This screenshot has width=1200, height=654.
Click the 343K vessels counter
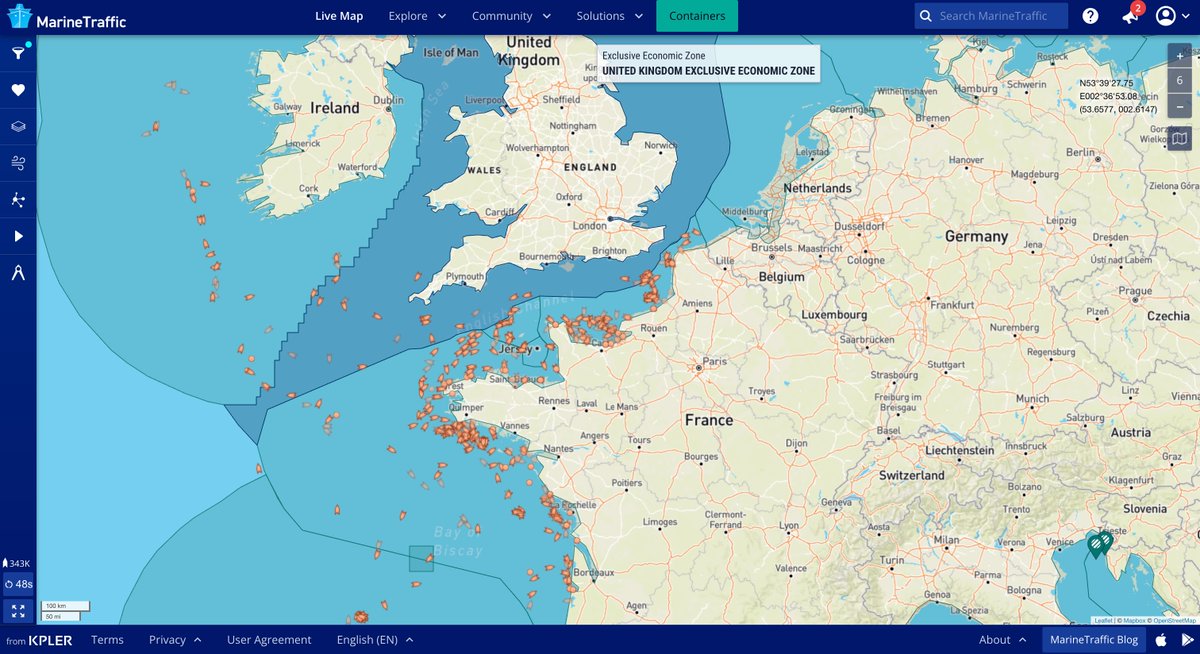(x=18, y=564)
